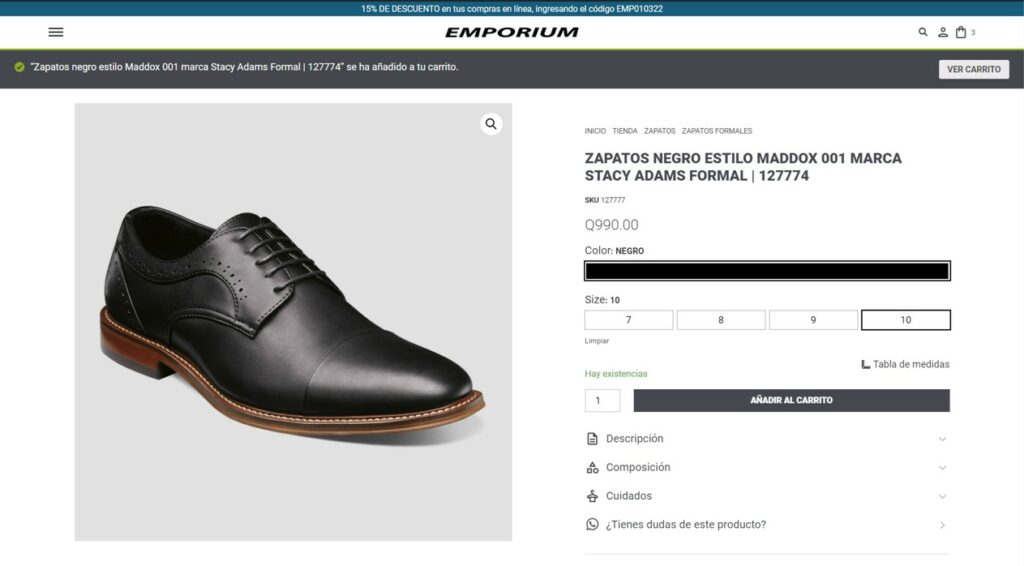Viewport: 1024px width, 566px height.
Task: Expand the Descripción section
Action: (767, 439)
